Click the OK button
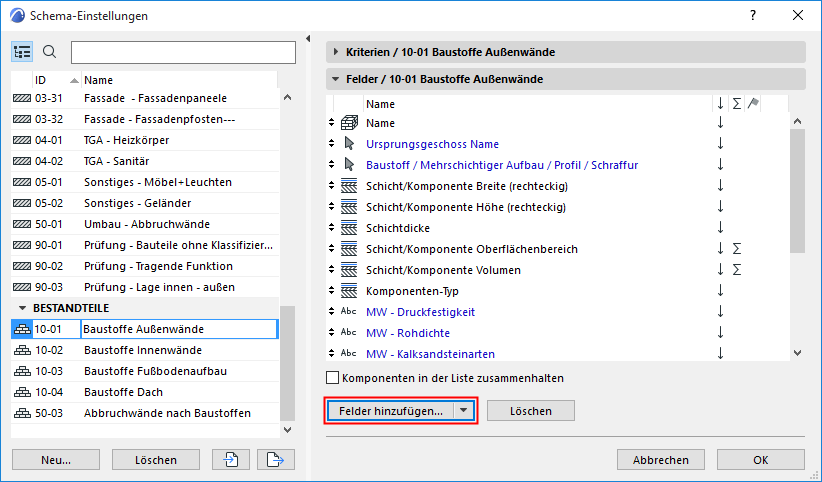The width and height of the screenshot is (822, 482). pos(761,460)
